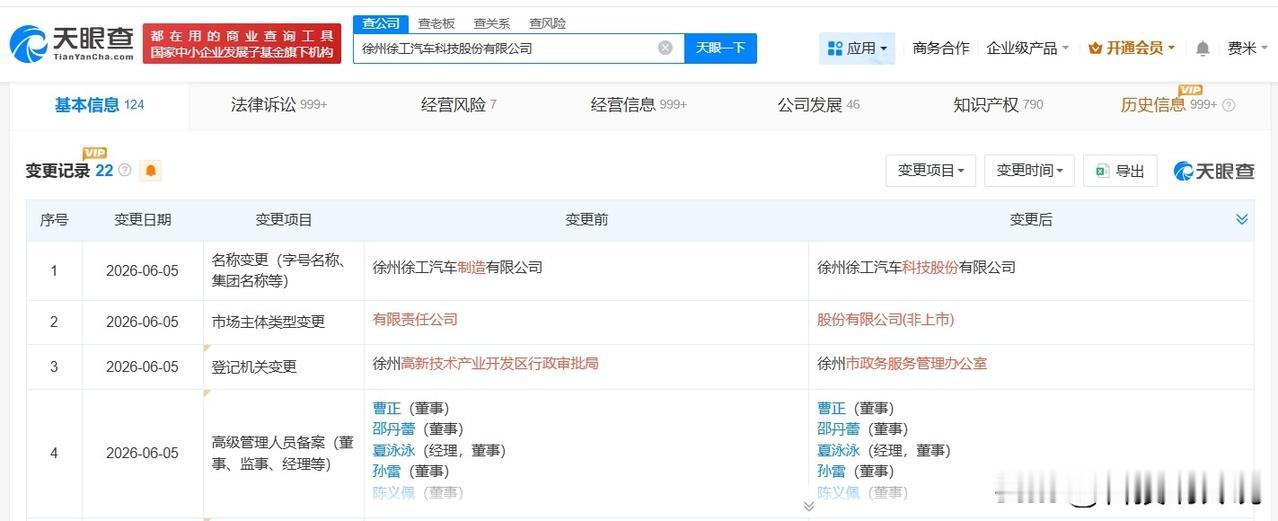Switch to the 历史信息 tab
This screenshot has width=1278, height=521.
pyautogui.click(x=1169, y=105)
